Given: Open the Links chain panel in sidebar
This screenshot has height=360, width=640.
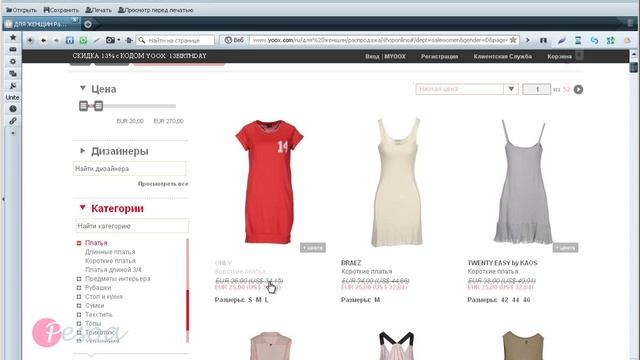Looking at the screenshot, I should [13, 121].
